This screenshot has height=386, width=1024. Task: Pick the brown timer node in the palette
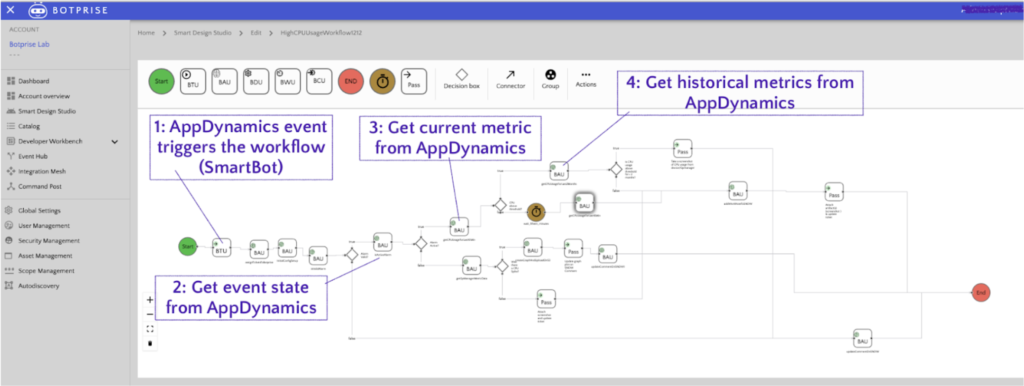383,82
